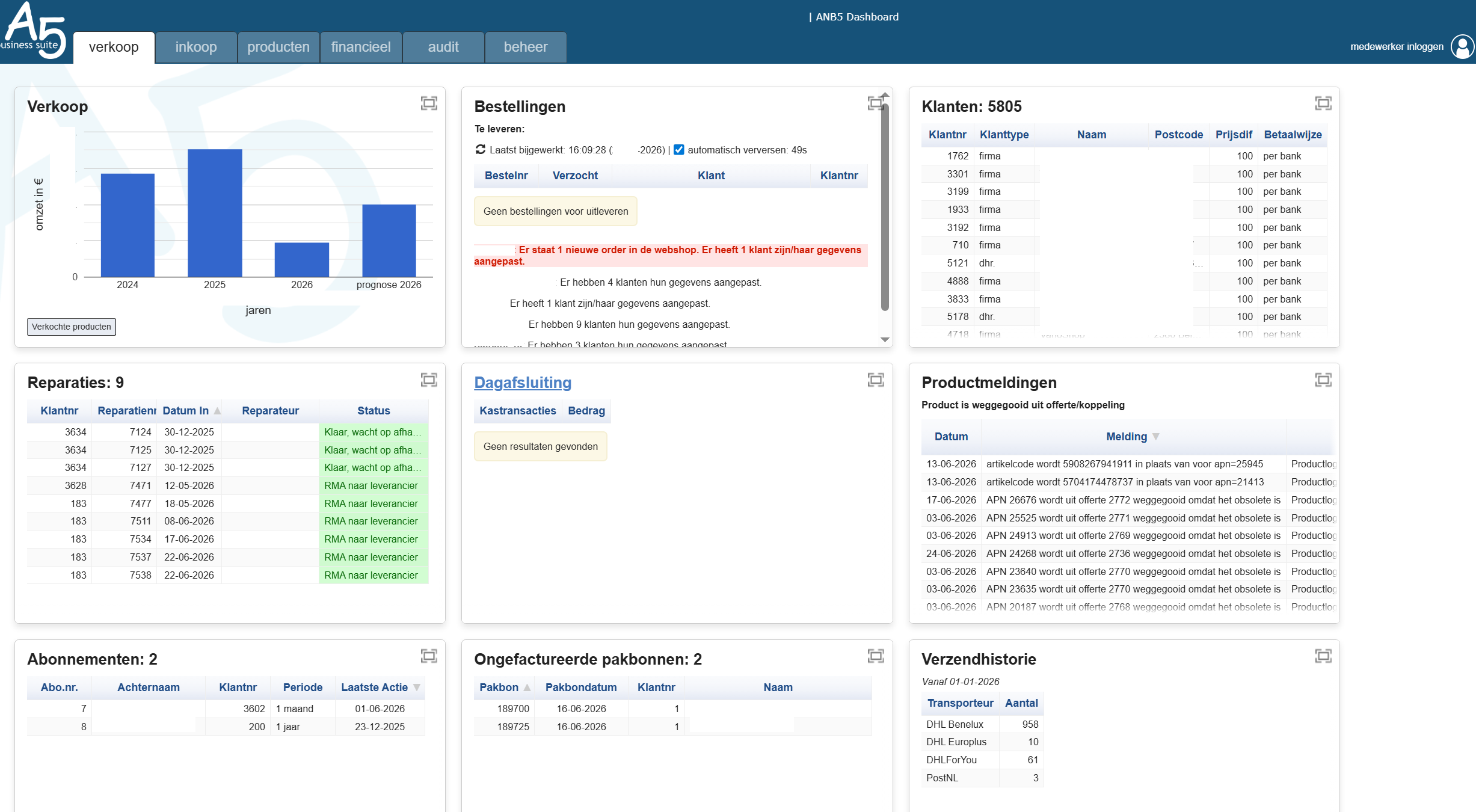Click the Bestellingen scrollbar down arrow

[x=885, y=340]
